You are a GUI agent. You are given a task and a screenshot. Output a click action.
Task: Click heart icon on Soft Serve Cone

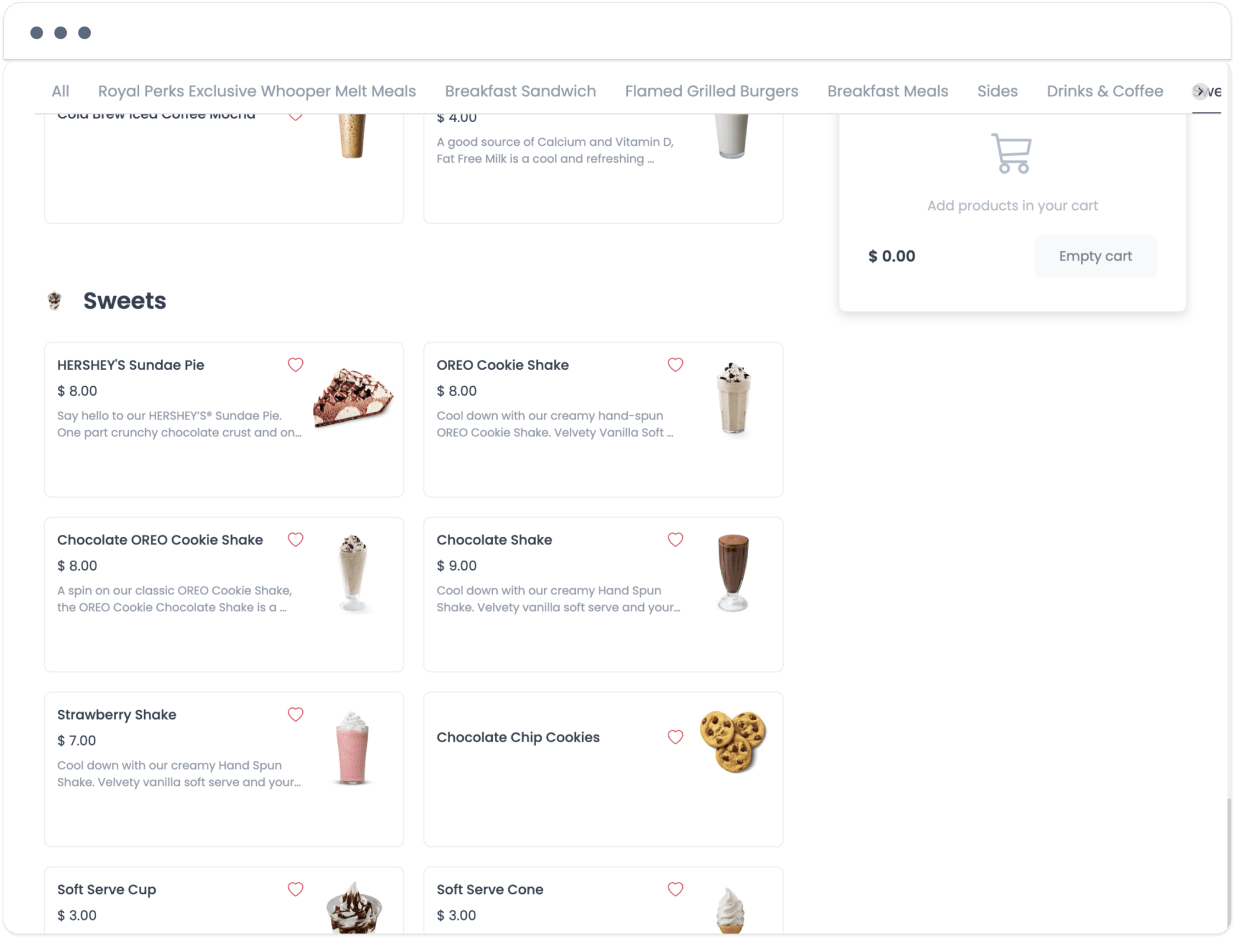(676, 889)
